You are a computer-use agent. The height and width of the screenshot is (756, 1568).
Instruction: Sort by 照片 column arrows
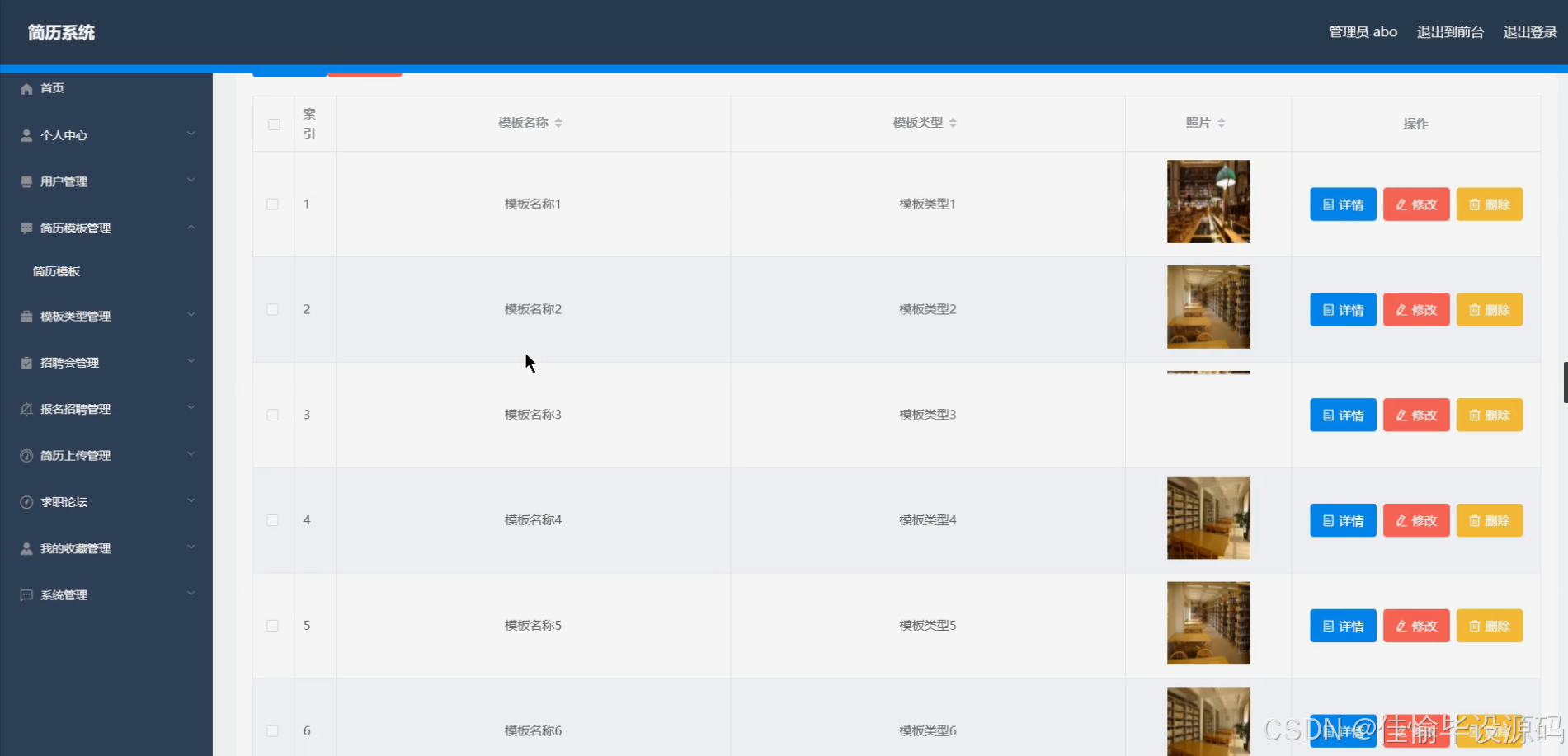point(1222,123)
